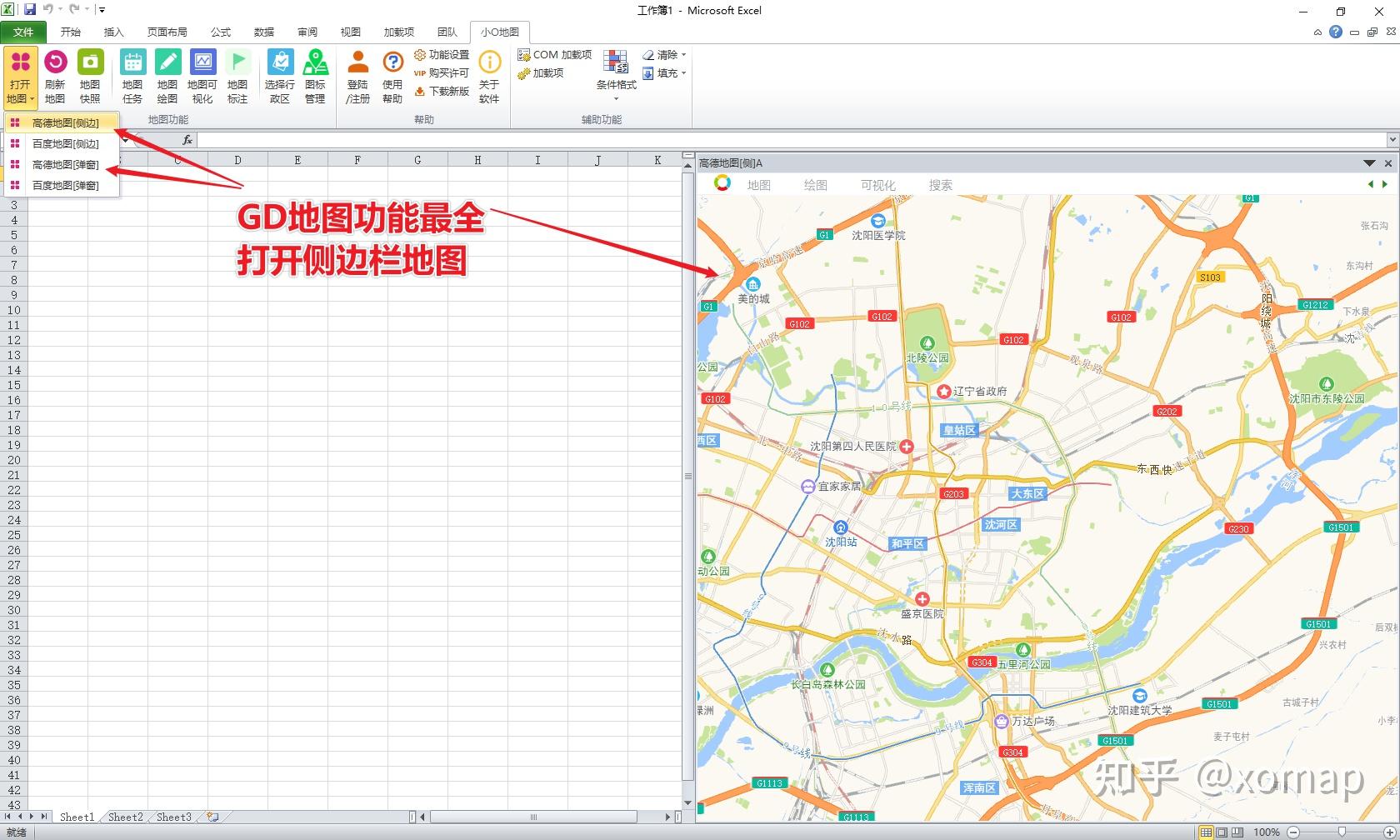Click the 加载项 add-ins button
This screenshot has height=840, width=1400.
pyautogui.click(x=541, y=73)
